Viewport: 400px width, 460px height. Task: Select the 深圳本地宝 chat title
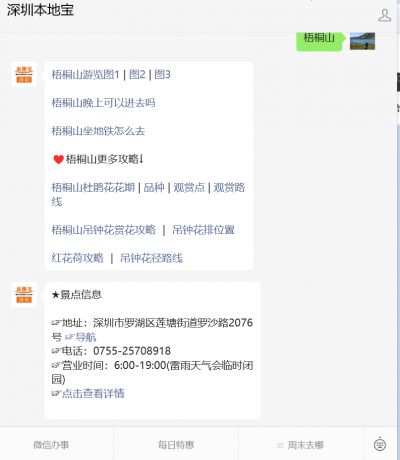(x=40, y=10)
